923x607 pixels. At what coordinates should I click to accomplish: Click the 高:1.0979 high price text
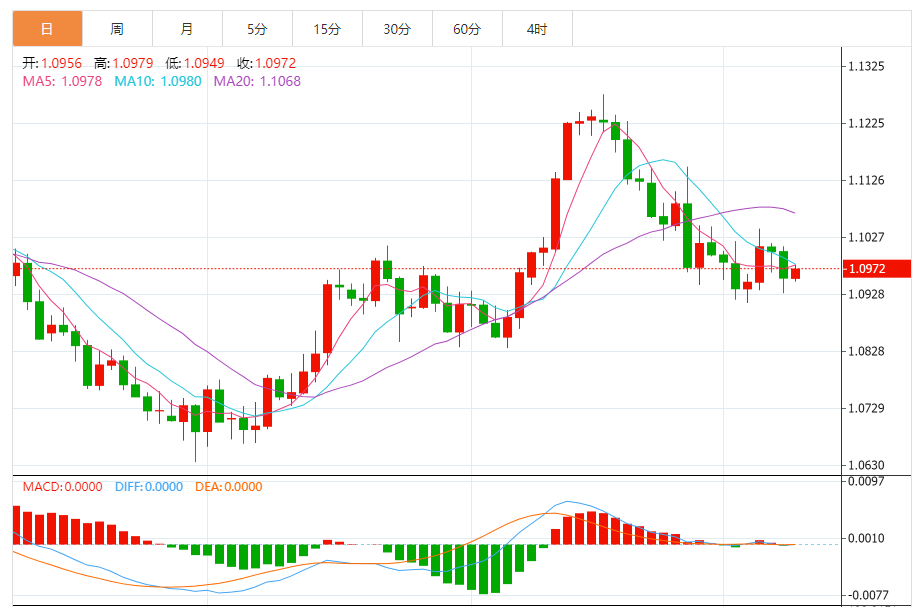tap(124, 64)
